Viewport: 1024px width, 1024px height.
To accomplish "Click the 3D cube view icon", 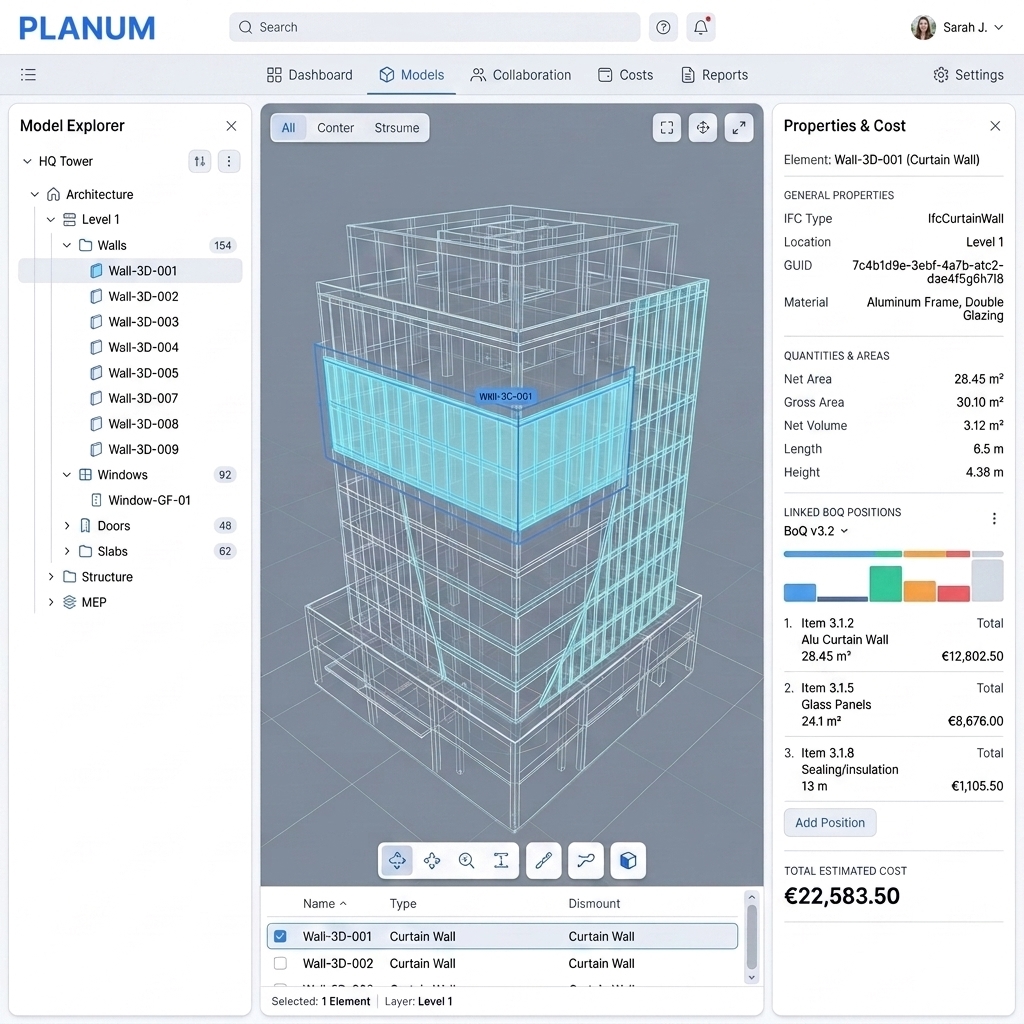I will pos(628,861).
